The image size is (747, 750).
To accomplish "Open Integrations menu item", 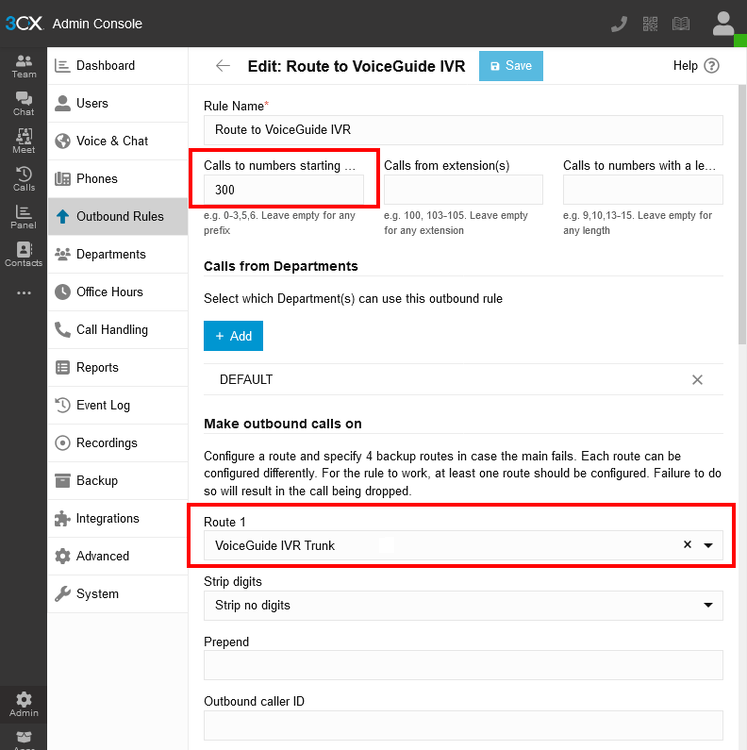I will coord(118,518).
